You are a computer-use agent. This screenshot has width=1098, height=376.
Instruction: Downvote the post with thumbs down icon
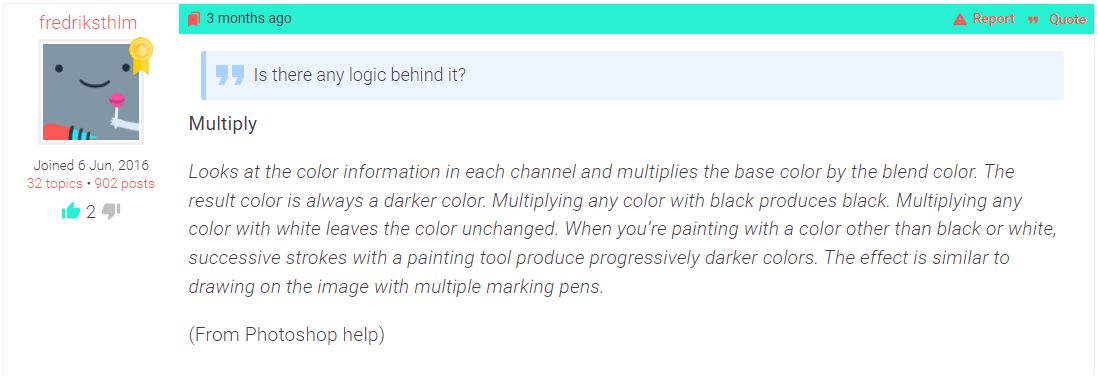(x=111, y=211)
